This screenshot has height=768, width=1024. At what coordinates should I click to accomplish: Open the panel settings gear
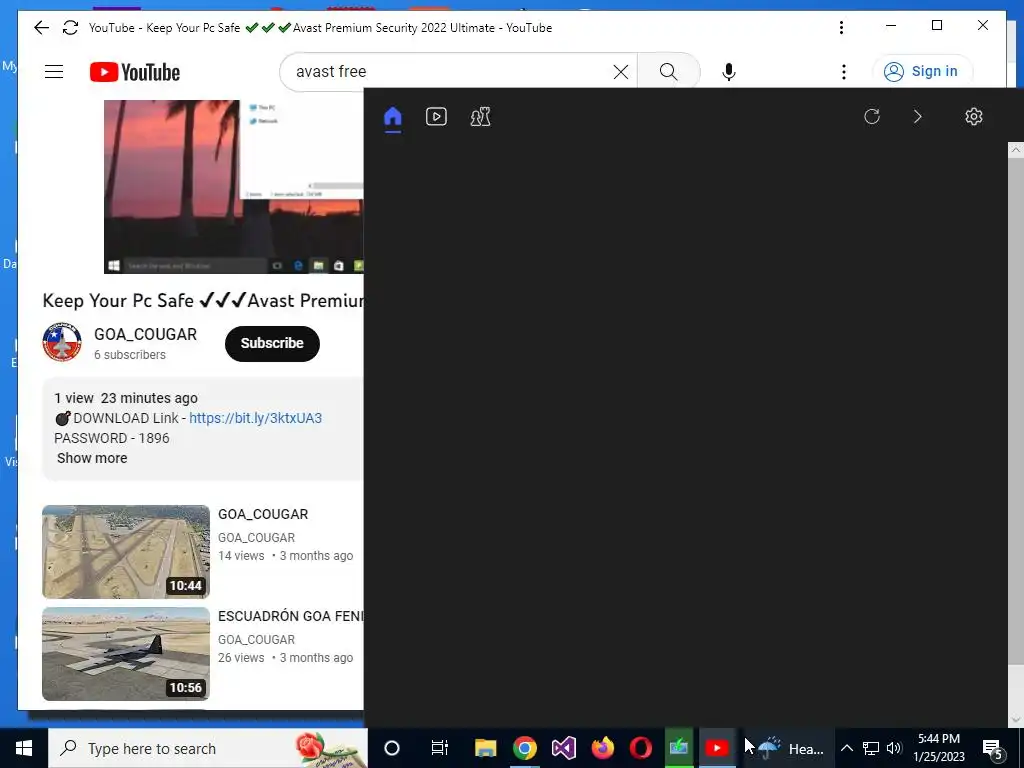974,117
